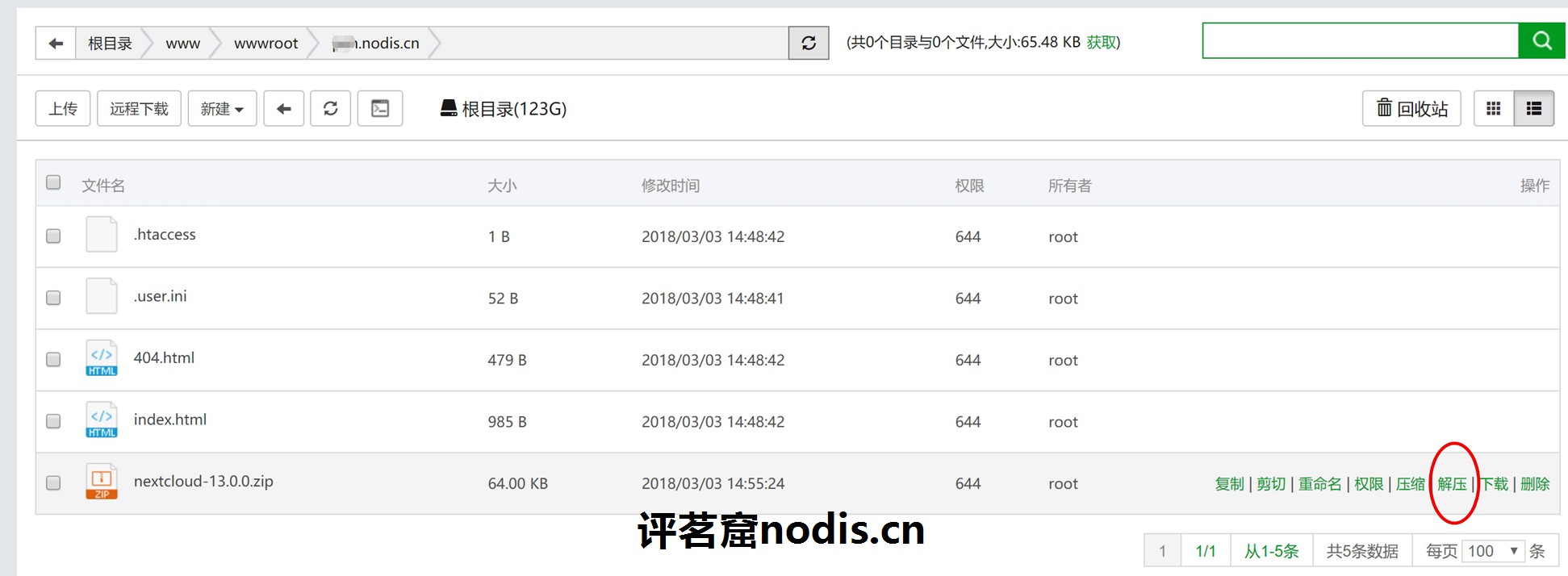This screenshot has width=1568, height=576.
Task: Click the nextcloud-13.0.0.zip file name
Action: (x=203, y=481)
